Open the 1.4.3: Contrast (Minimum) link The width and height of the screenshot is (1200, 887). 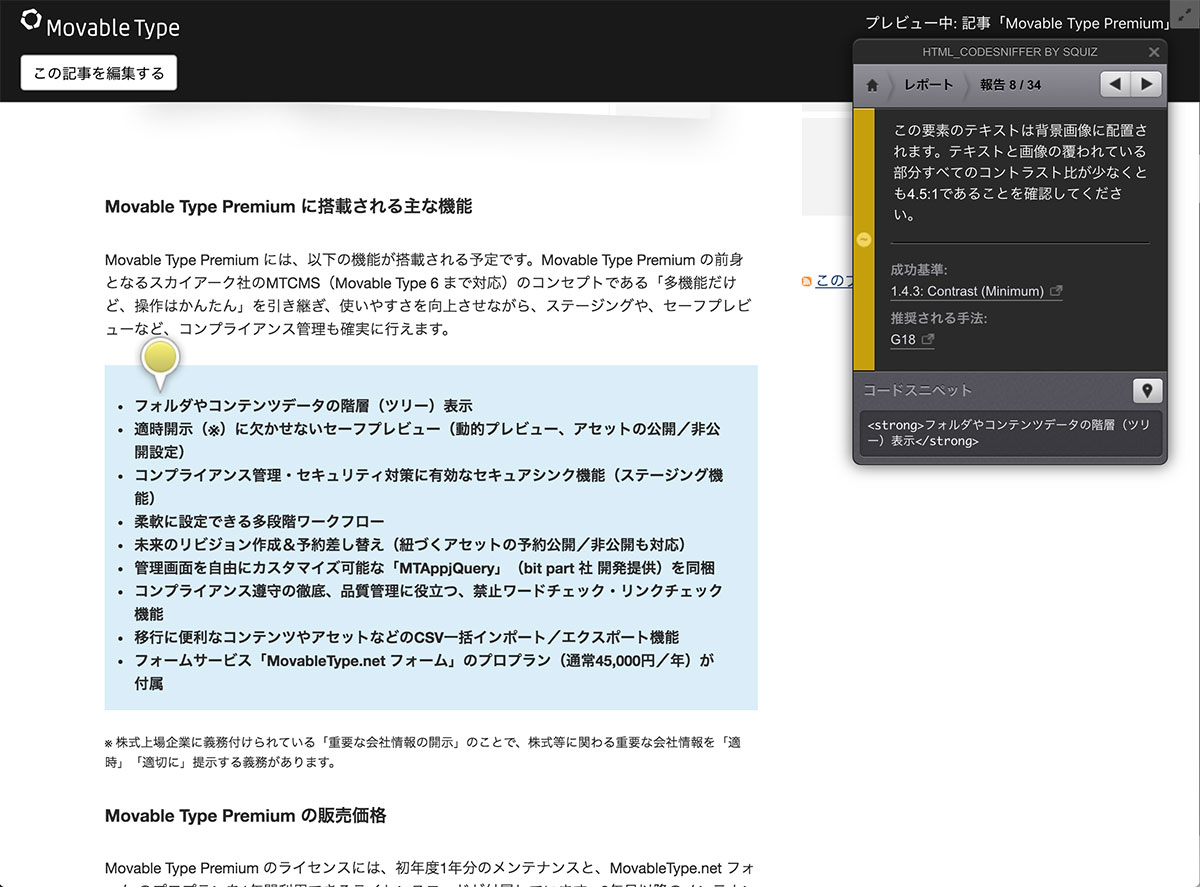(x=967, y=291)
